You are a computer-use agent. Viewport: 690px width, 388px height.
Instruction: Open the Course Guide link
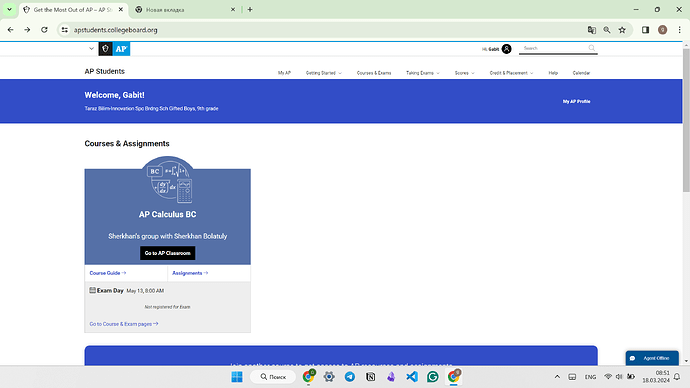(x=108, y=273)
